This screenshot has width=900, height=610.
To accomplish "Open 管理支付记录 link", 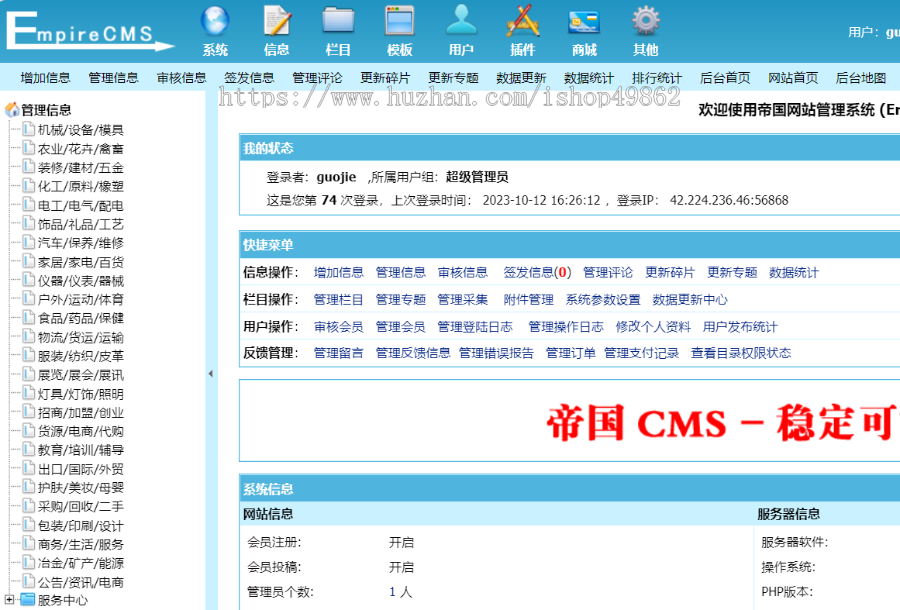I will pyautogui.click(x=641, y=352).
